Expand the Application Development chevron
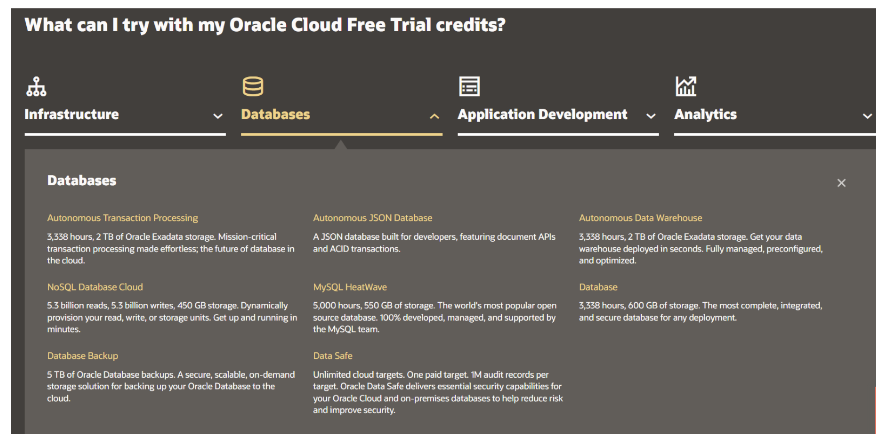The height and width of the screenshot is (444, 885). point(650,116)
